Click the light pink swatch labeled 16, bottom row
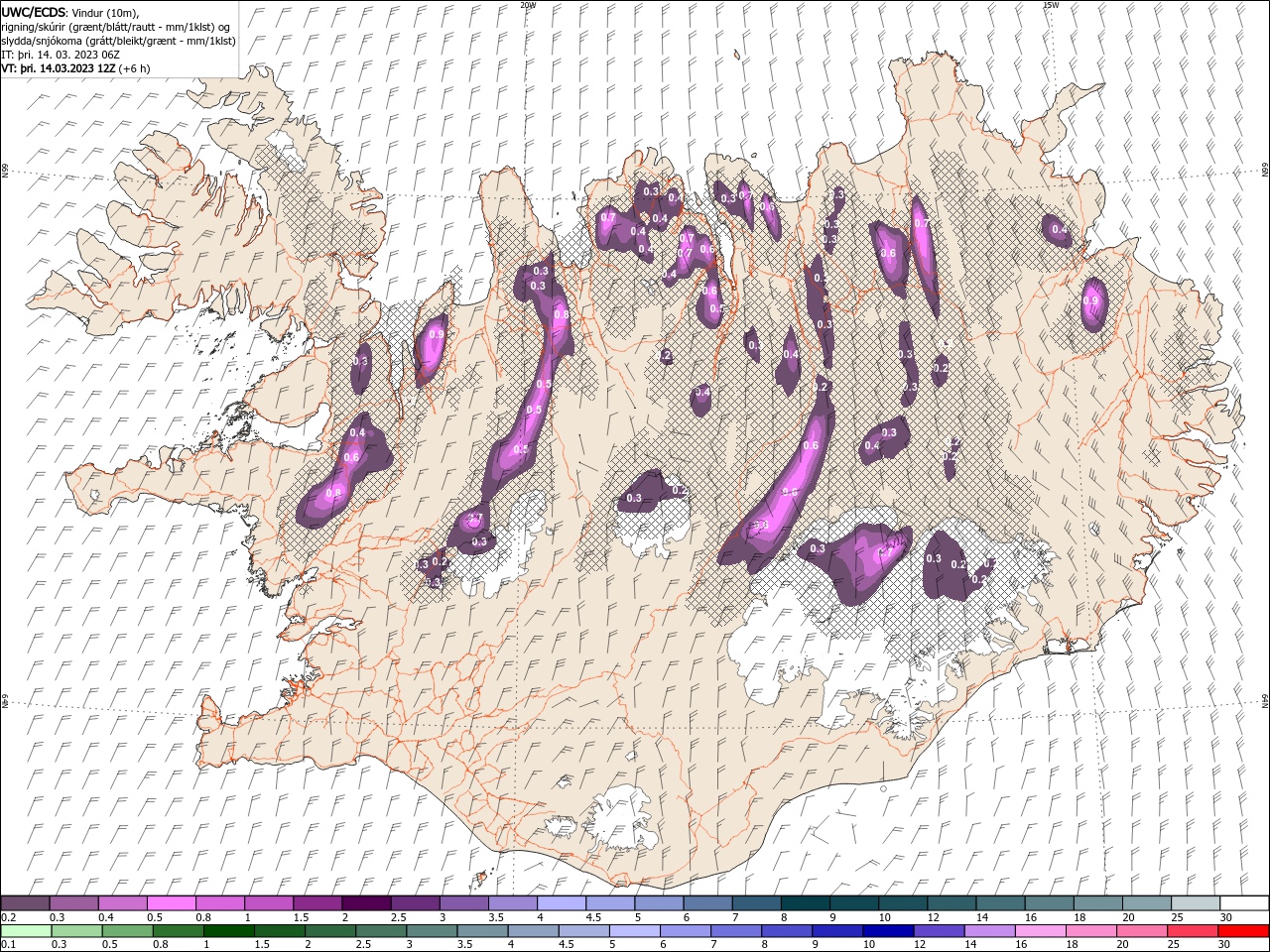Screen dimensions: 1270x952 1039,931
